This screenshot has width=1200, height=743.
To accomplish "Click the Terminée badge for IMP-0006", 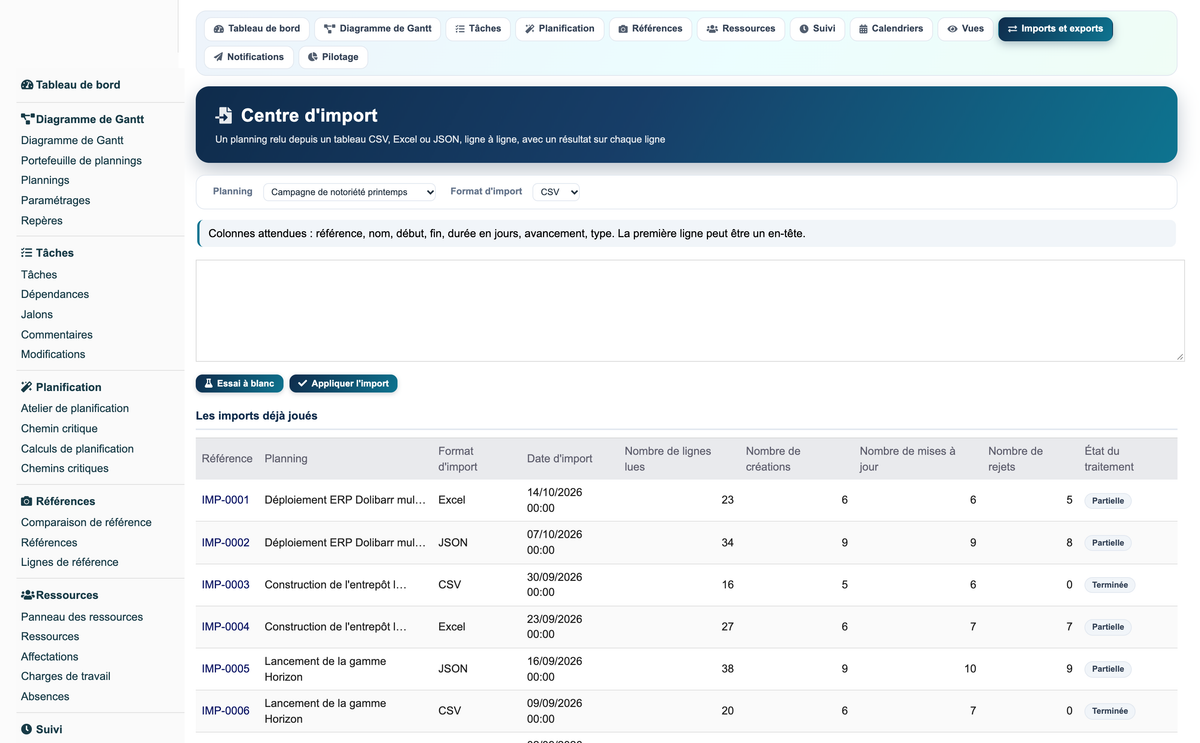I will [1110, 711].
